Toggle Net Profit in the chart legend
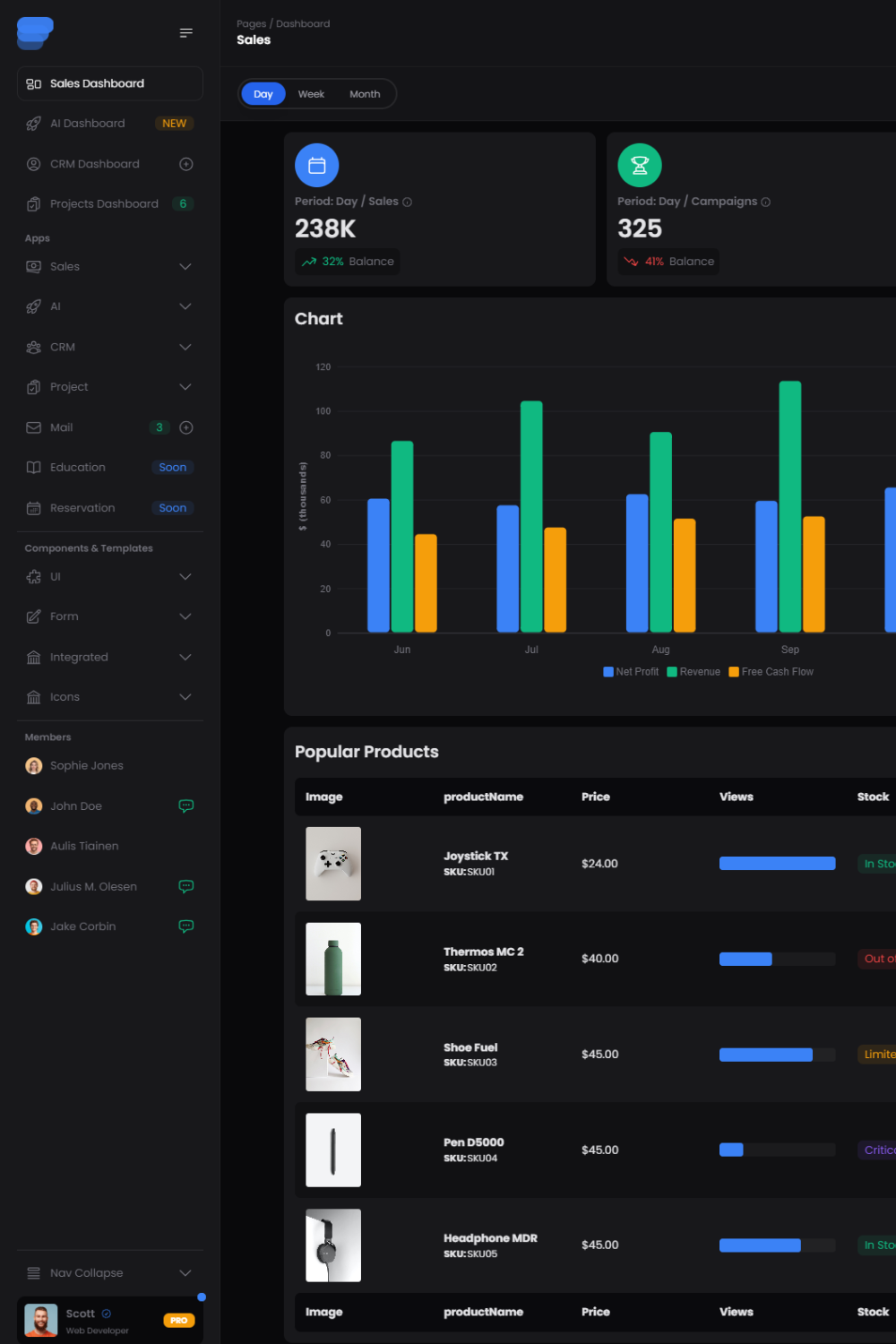 click(631, 671)
